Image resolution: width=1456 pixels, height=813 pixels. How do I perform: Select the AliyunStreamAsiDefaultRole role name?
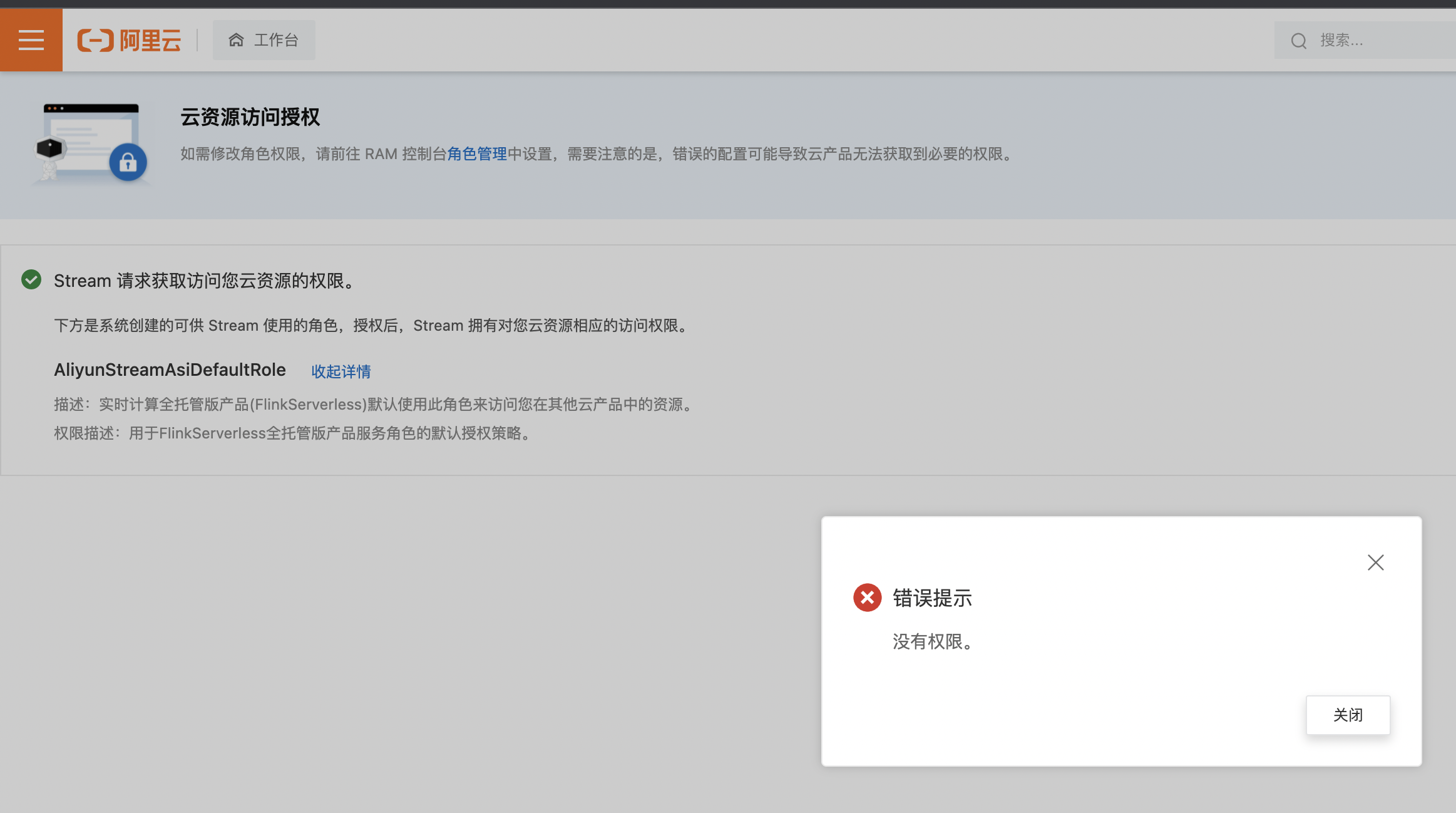click(x=170, y=370)
